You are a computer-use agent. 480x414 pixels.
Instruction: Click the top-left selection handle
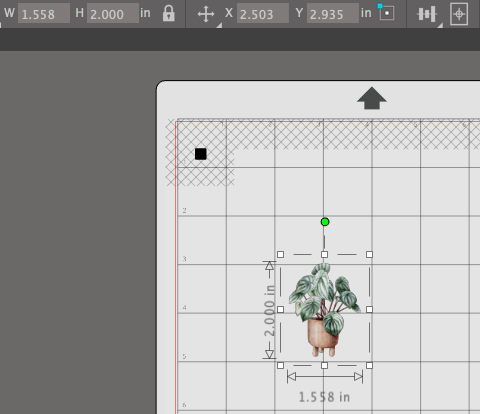(280, 255)
